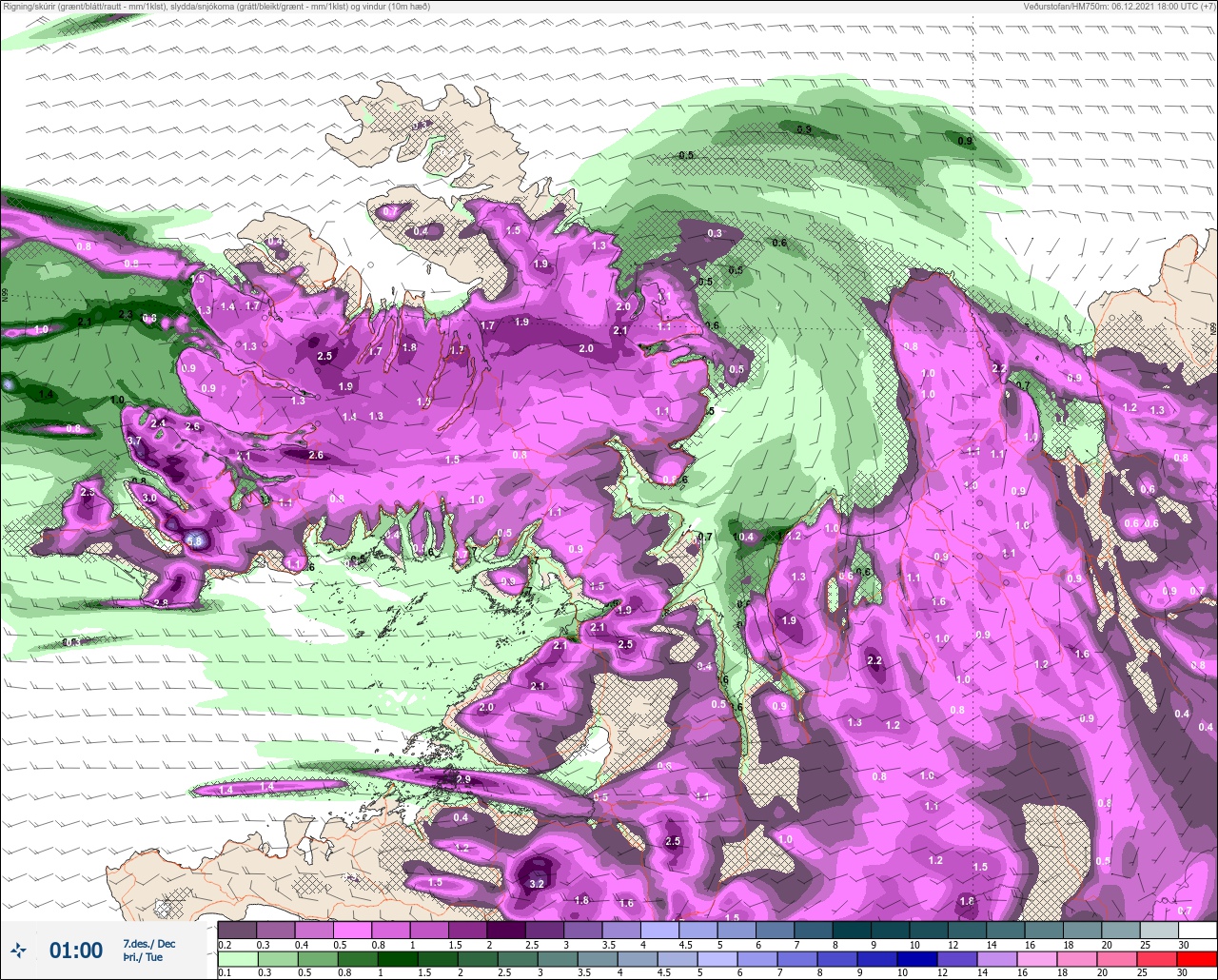1218x980 pixels.
Task: Click the 'Þri./ Tue' weekday text
Action: click(x=143, y=957)
